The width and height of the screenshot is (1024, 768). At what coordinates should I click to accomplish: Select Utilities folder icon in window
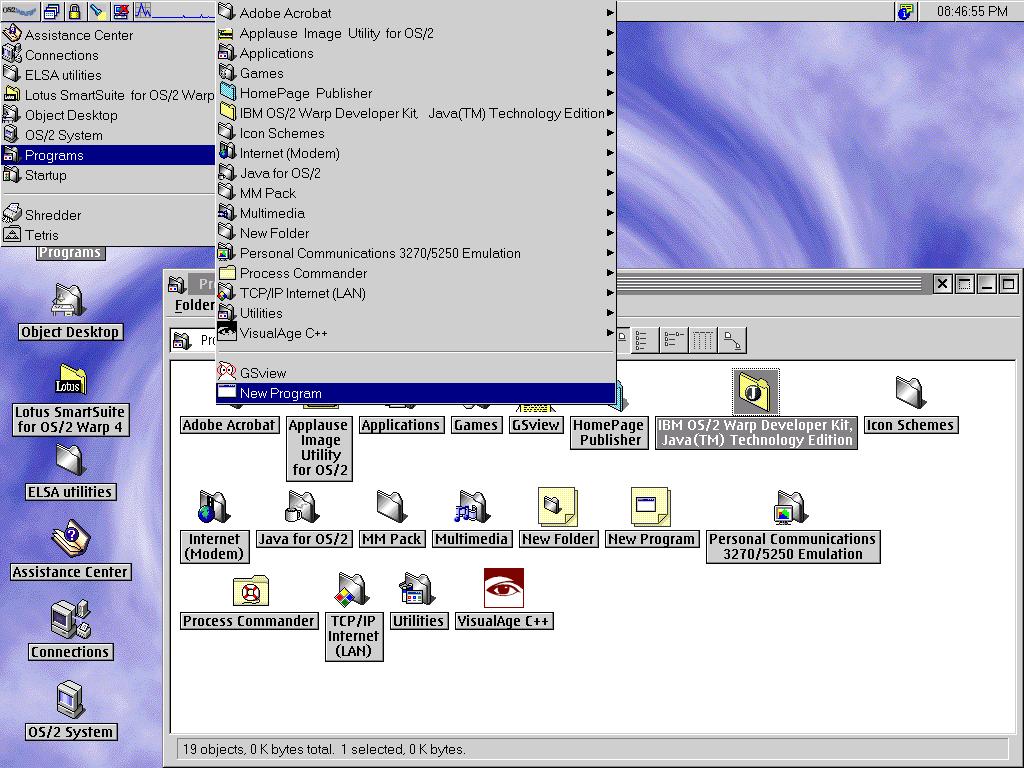click(417, 589)
